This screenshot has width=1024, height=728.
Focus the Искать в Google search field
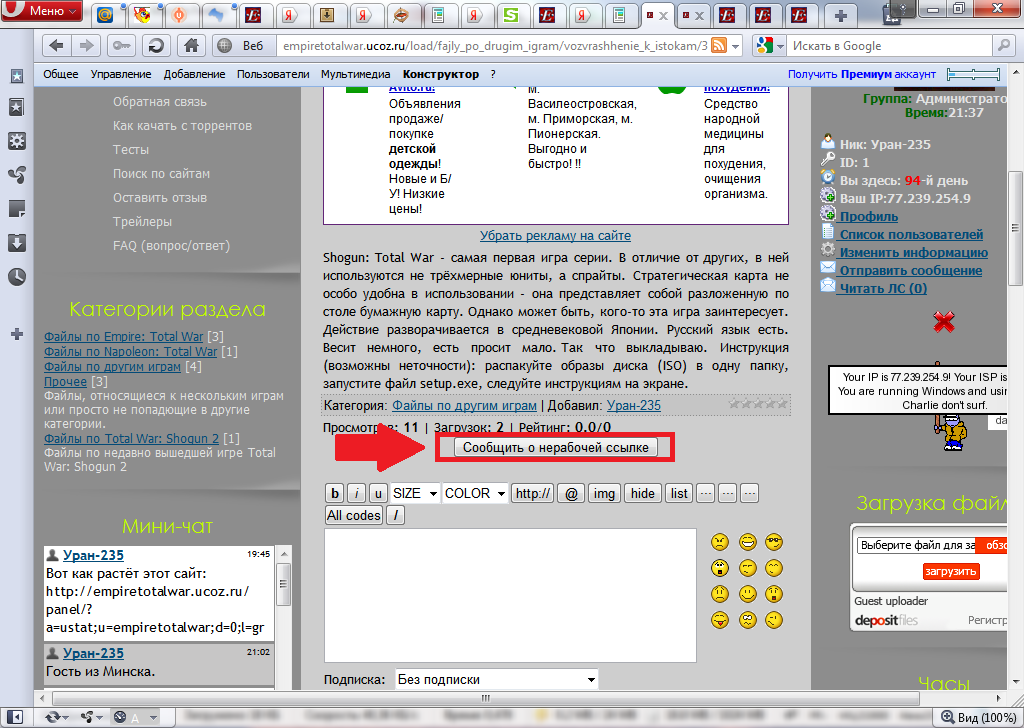pyautogui.click(x=891, y=46)
